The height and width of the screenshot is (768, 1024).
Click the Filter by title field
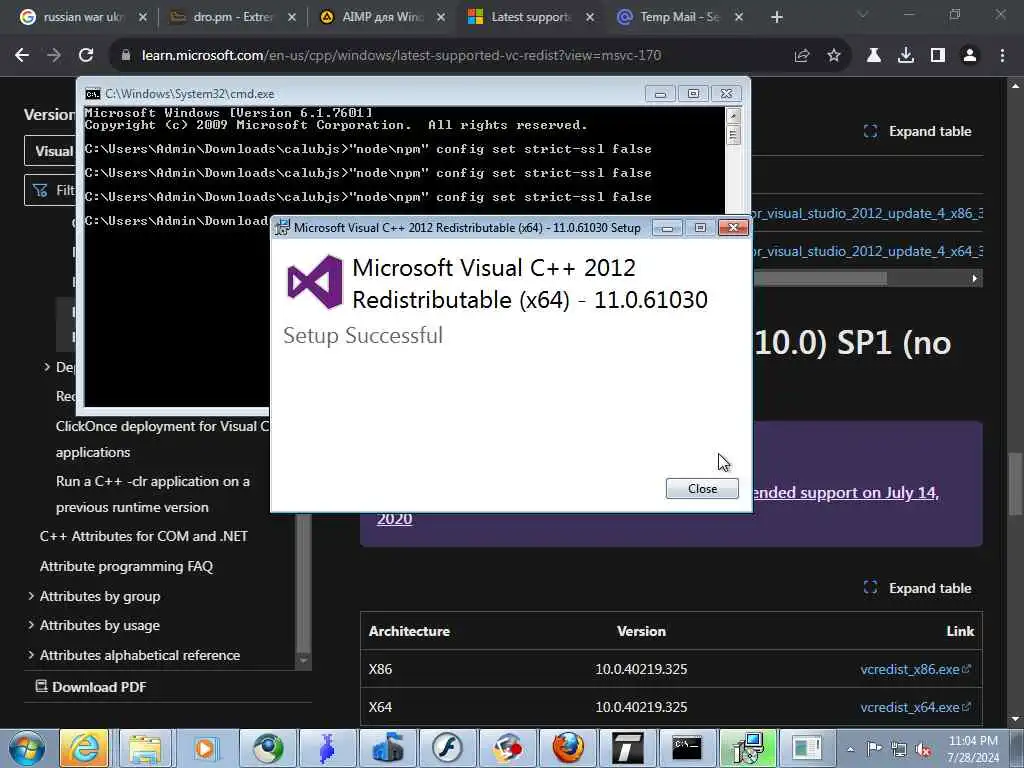click(50, 190)
